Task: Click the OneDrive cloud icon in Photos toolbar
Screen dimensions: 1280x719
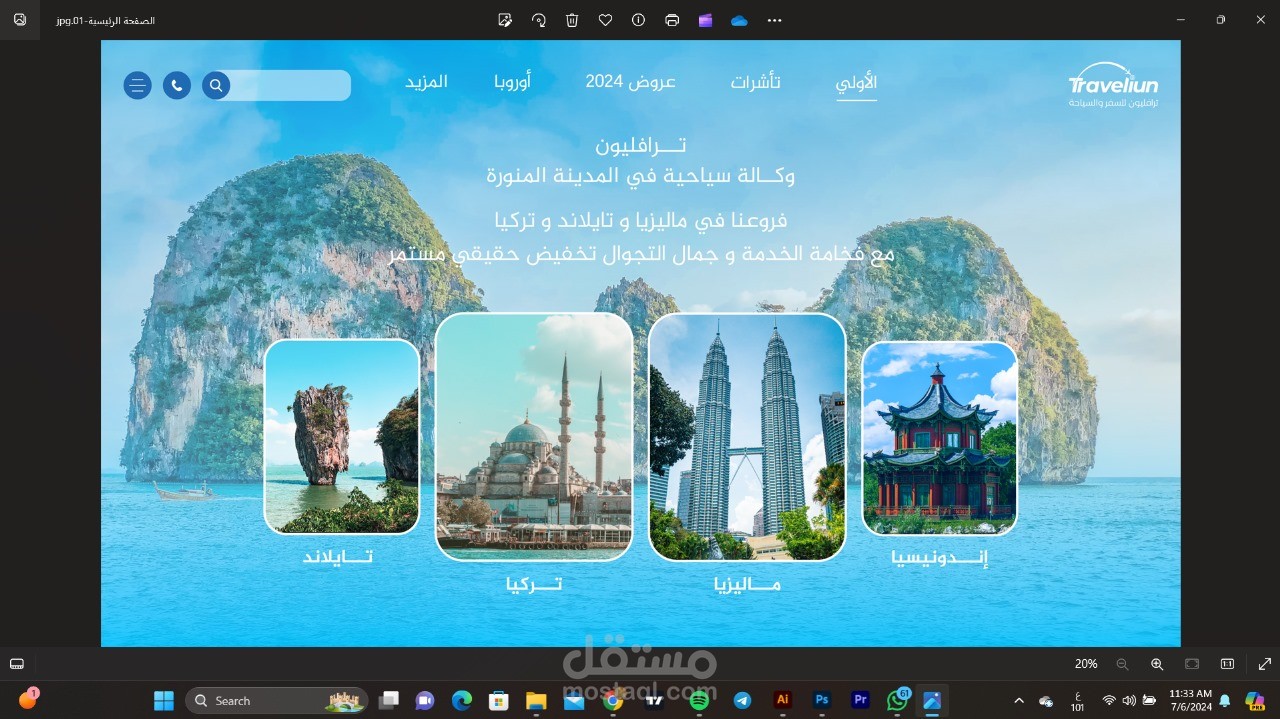Action: pyautogui.click(x=739, y=20)
